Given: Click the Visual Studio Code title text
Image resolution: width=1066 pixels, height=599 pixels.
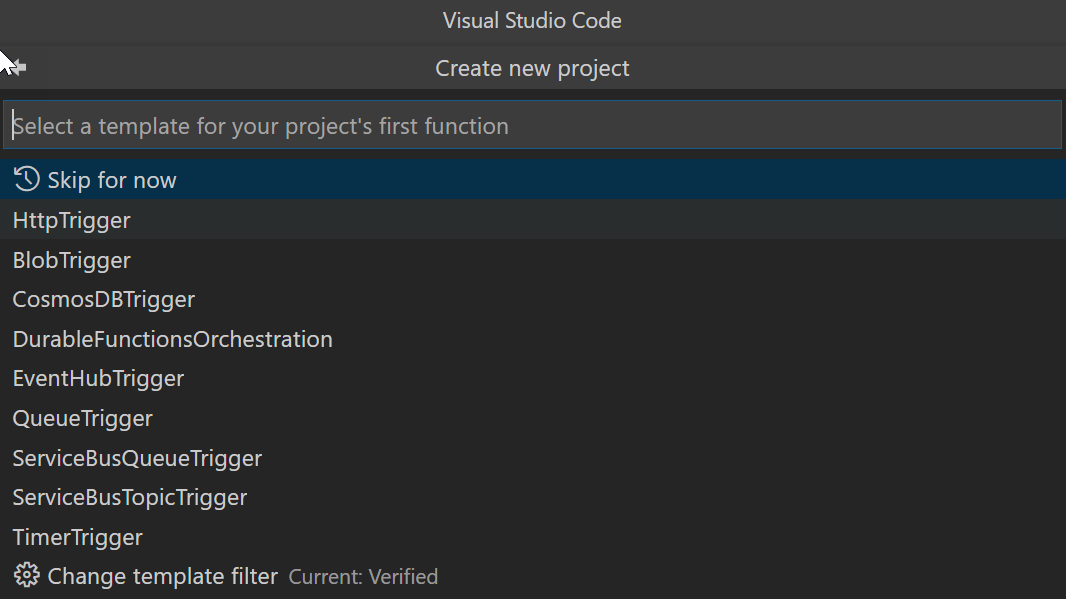Looking at the screenshot, I should [x=532, y=20].
